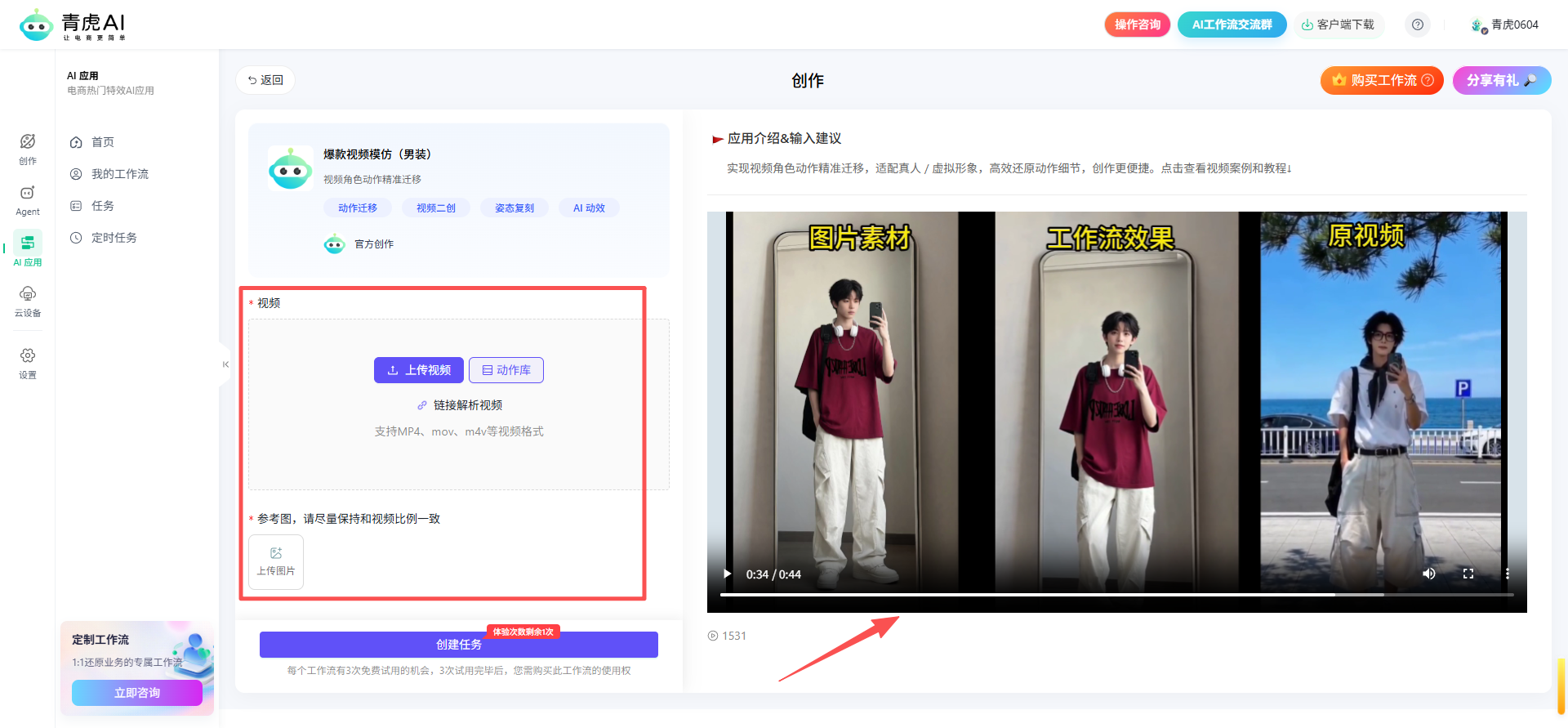The image size is (1568, 728).
Task: Click the app robot avatar for 爆款视频模仿
Action: click(290, 168)
